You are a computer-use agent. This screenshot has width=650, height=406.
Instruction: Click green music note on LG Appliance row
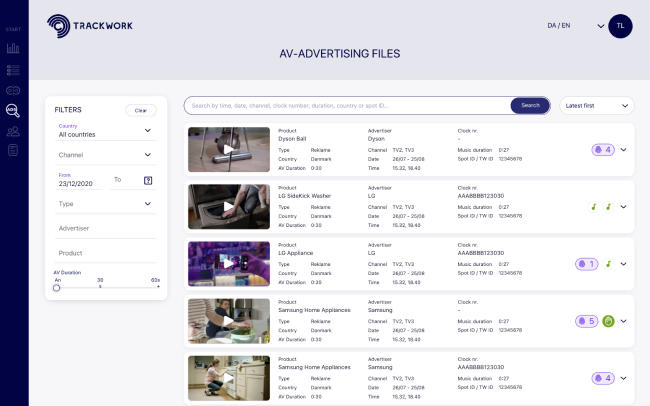tap(608, 264)
